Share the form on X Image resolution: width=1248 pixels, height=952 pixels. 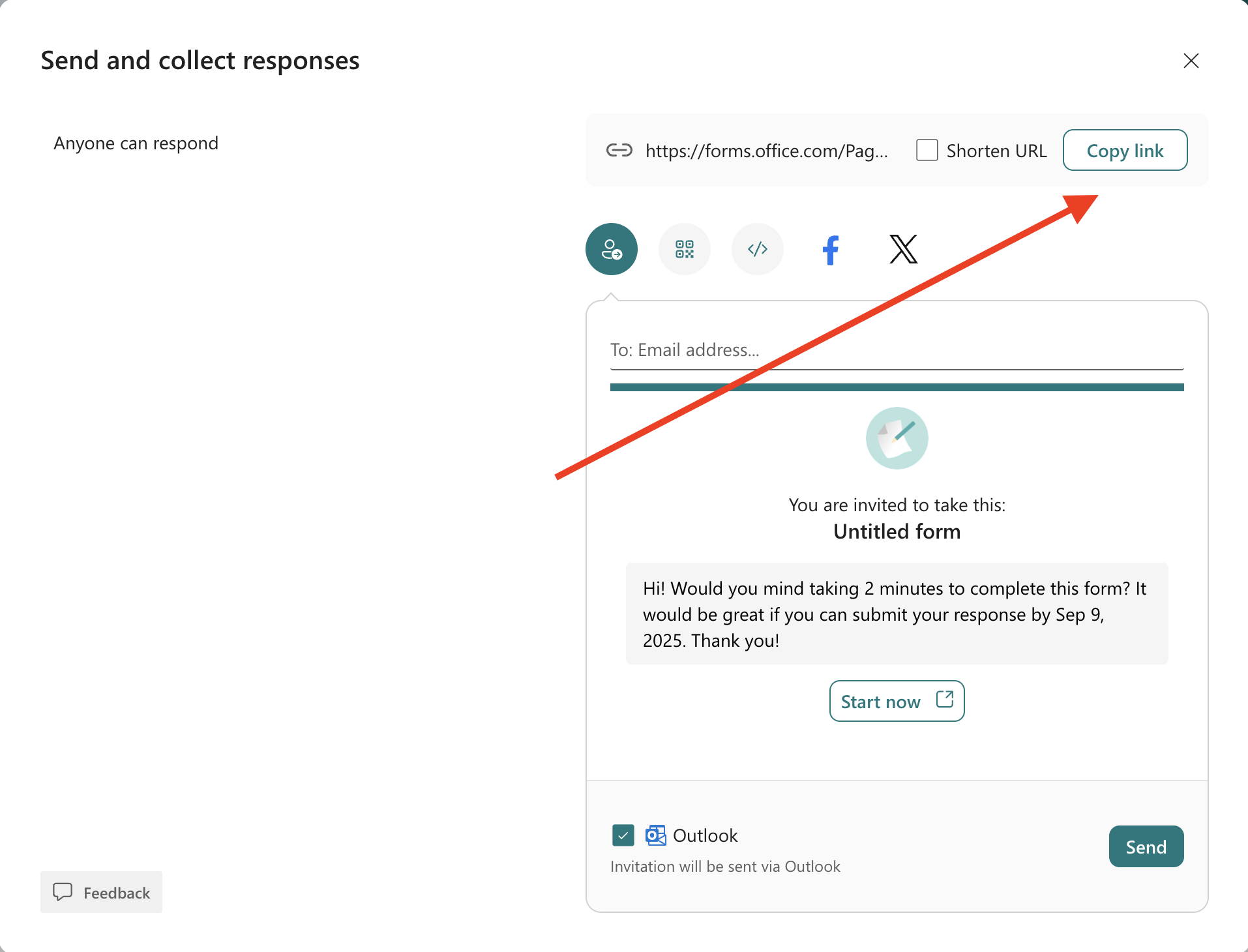pyautogui.click(x=903, y=249)
